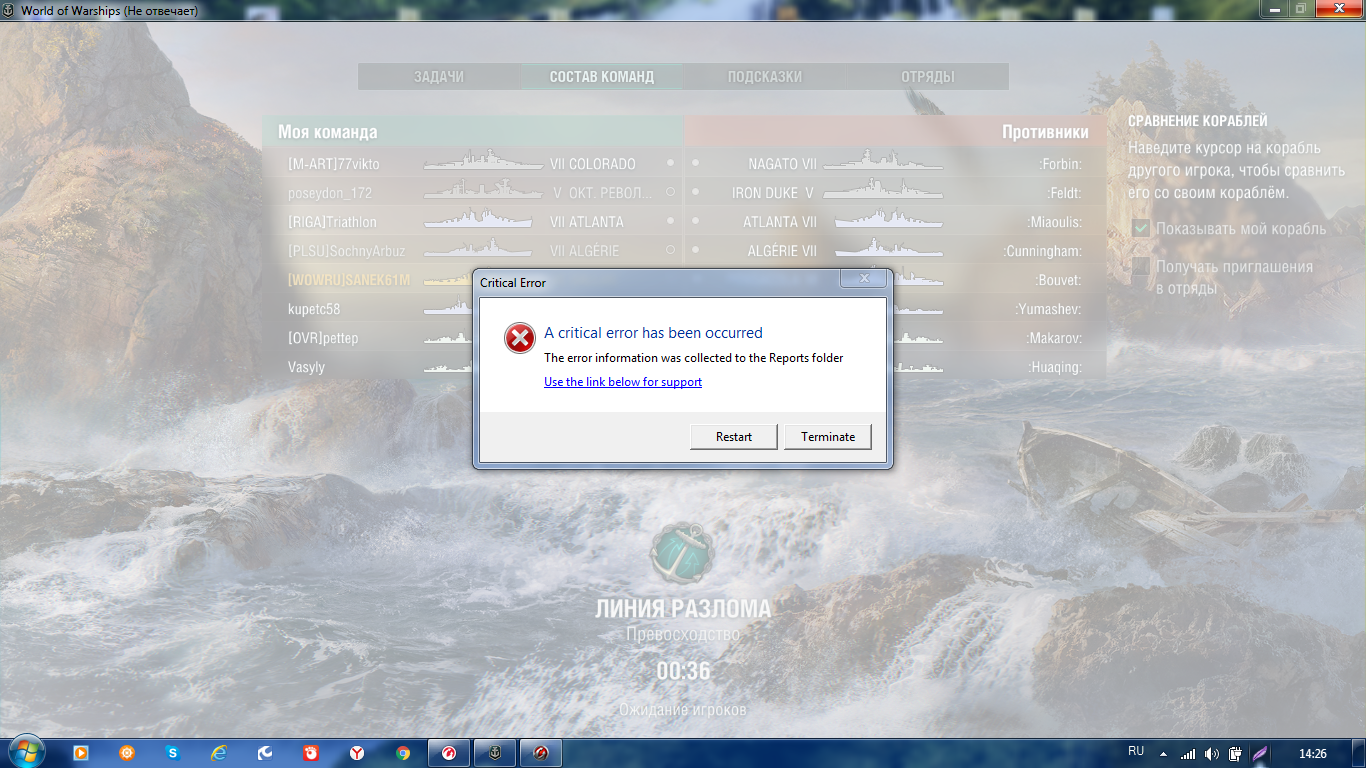Open the Windows Start menu
This screenshot has height=768, width=1366.
(x=25, y=751)
